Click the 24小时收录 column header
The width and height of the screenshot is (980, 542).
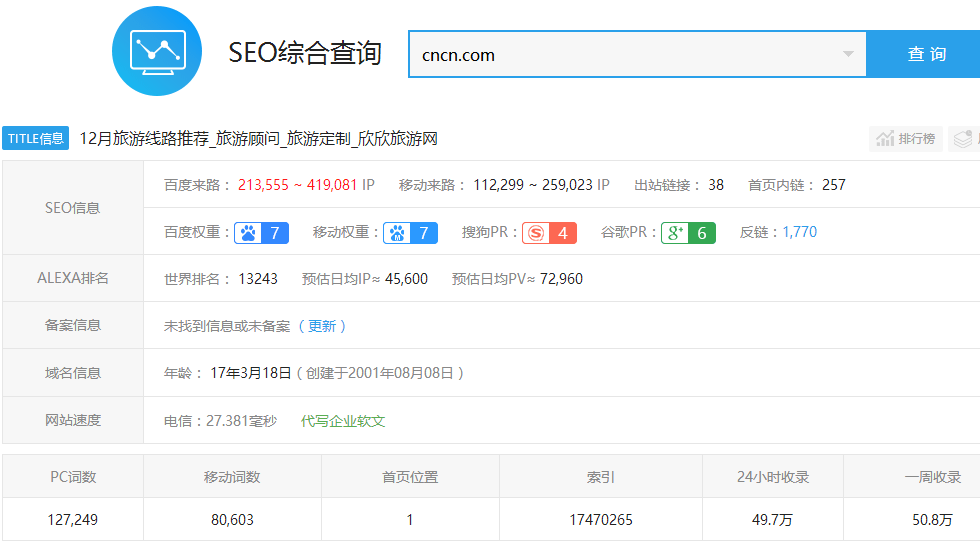pos(773,477)
